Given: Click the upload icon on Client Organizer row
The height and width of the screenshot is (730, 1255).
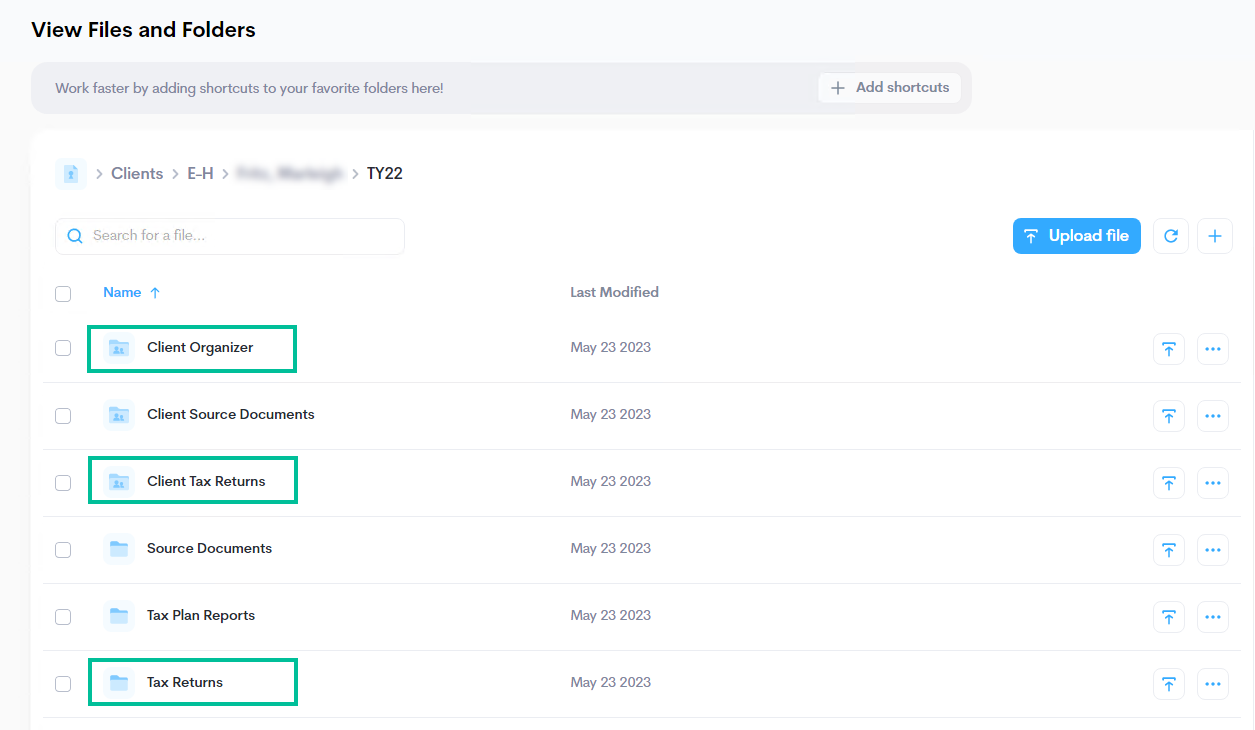Looking at the screenshot, I should point(1168,349).
